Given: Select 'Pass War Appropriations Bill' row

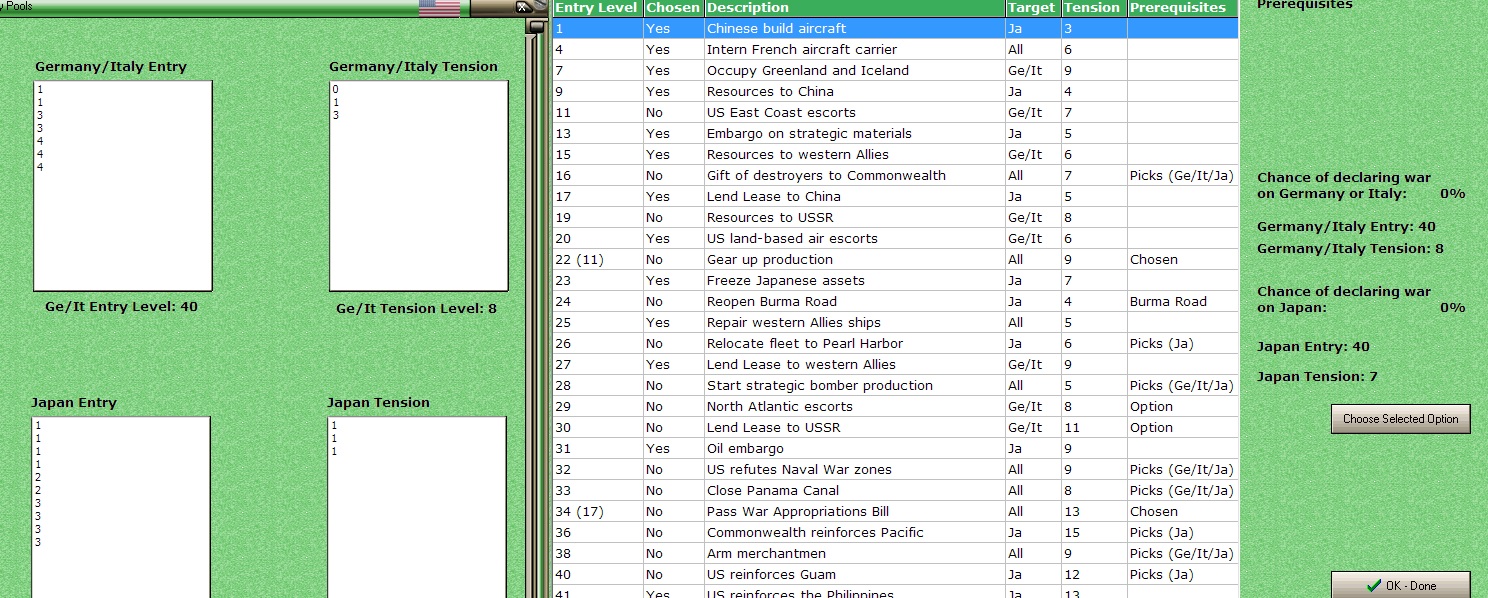Looking at the screenshot, I should [x=895, y=512].
